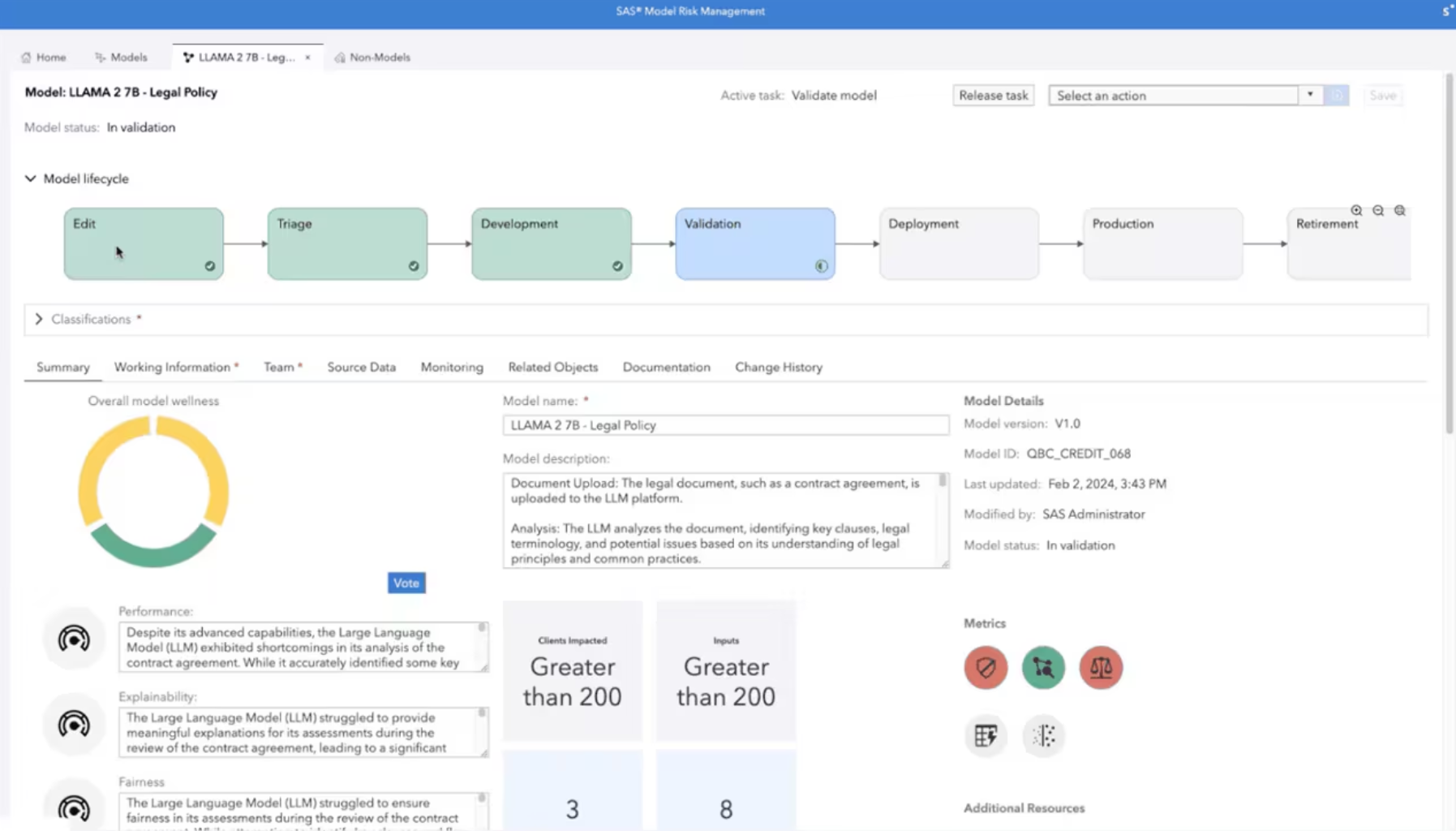Click the red shield metric icon
The image size is (1456, 831).
pyautogui.click(x=986, y=667)
